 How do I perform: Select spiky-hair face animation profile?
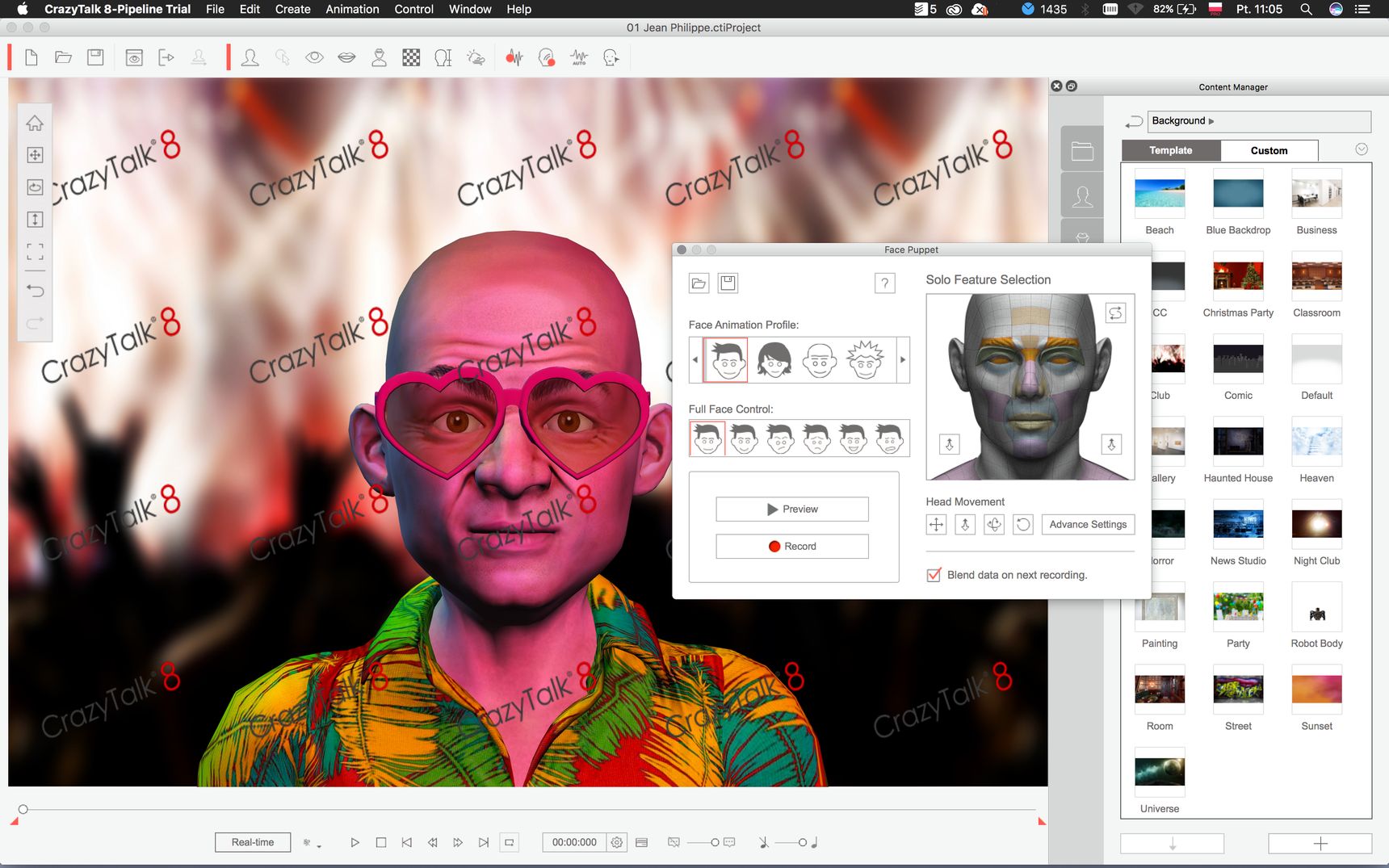click(x=865, y=359)
